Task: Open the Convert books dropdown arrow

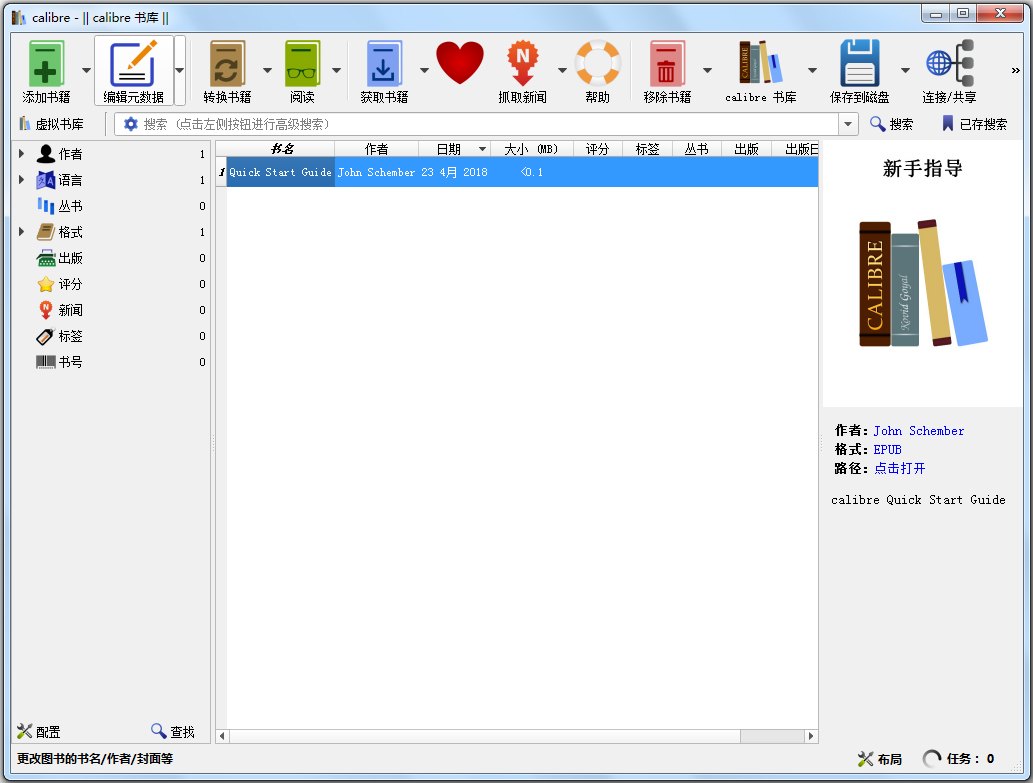Action: pos(267,70)
